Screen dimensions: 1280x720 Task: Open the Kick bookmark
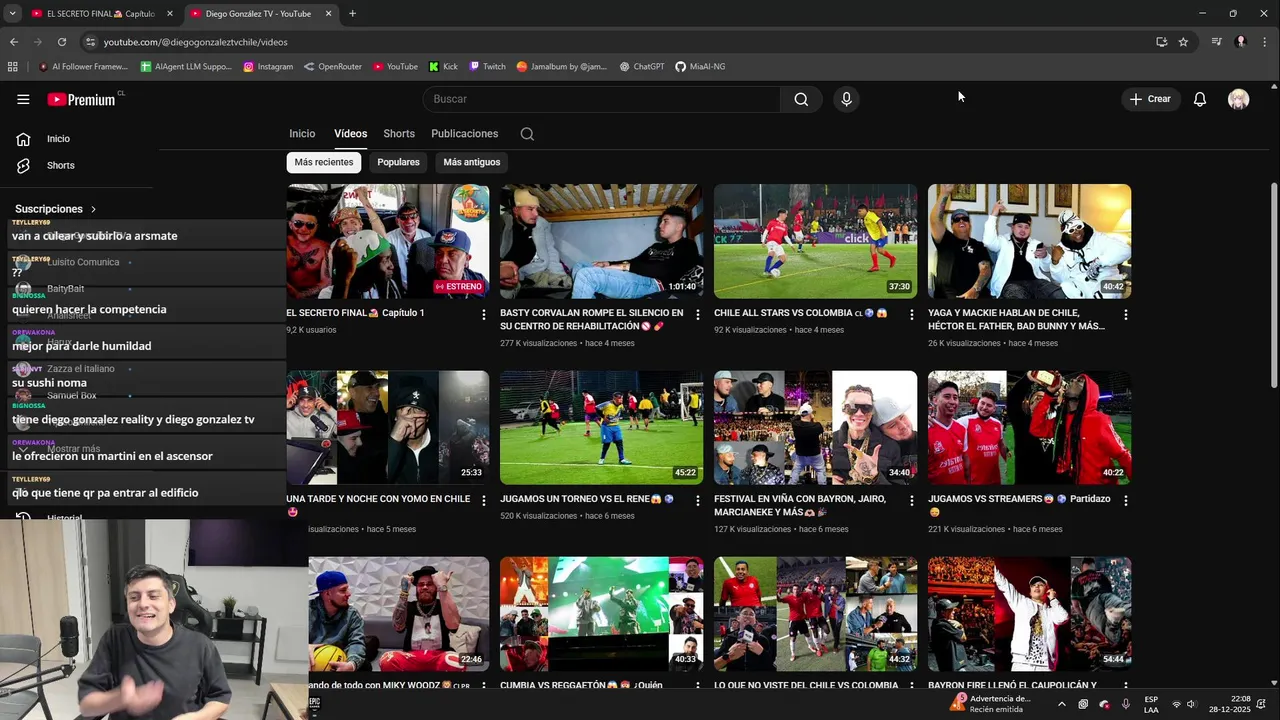[443, 67]
